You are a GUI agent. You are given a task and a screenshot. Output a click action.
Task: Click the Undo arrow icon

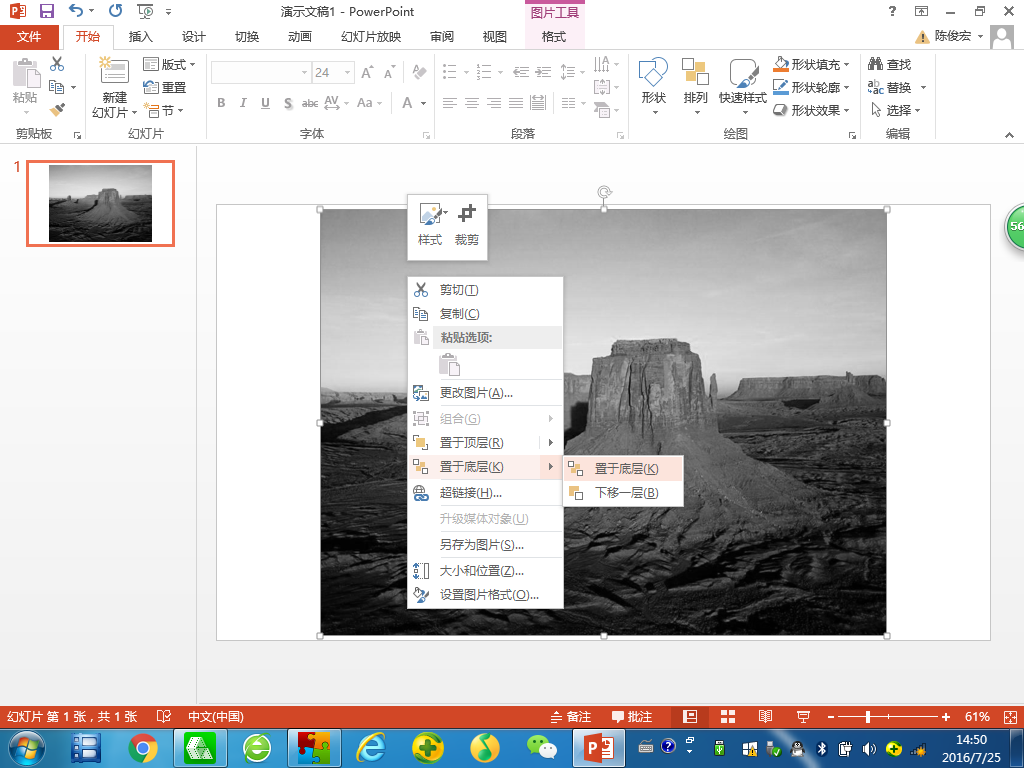tap(76, 10)
